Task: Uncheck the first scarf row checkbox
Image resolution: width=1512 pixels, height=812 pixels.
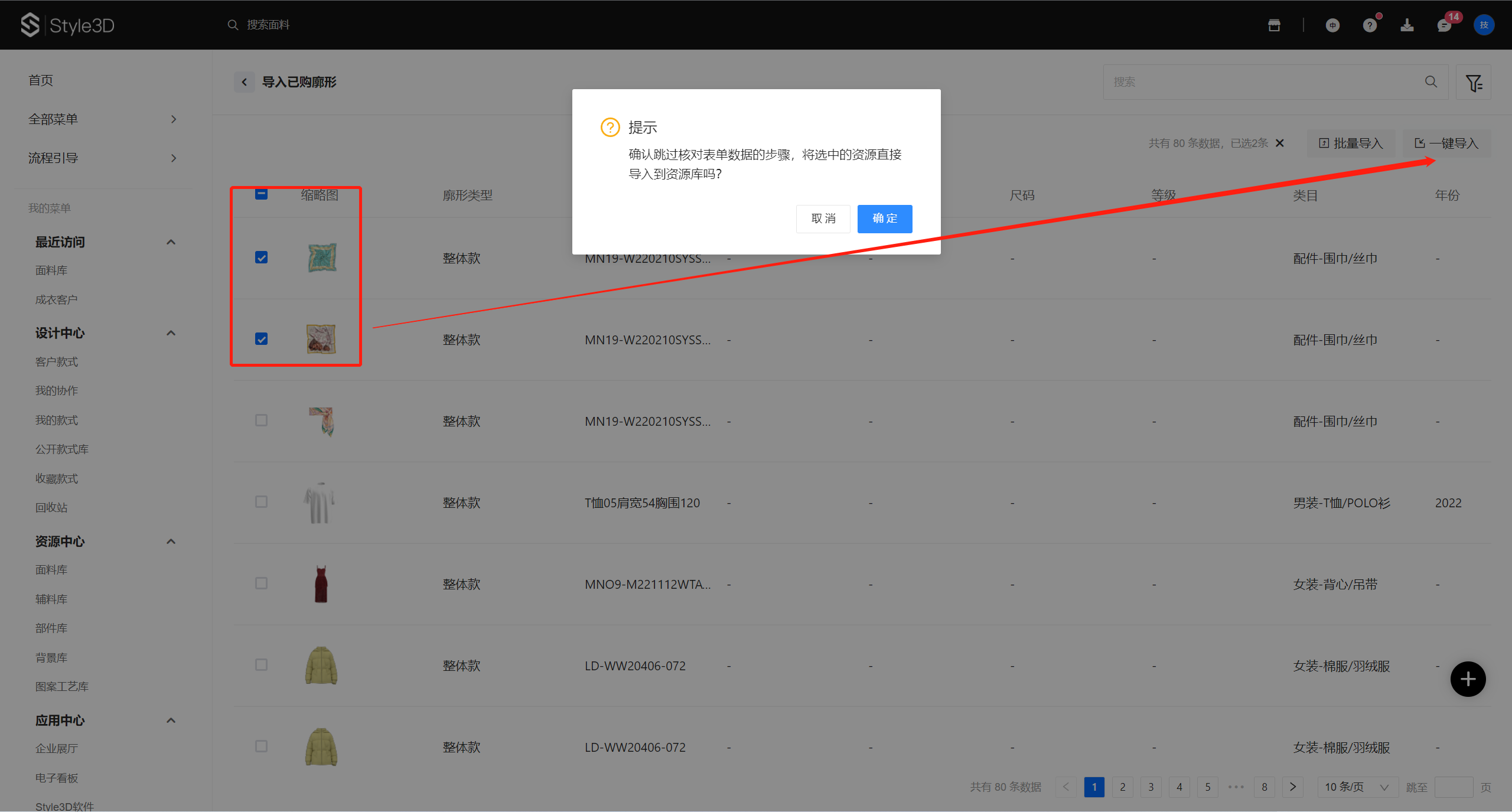Action: [261, 257]
